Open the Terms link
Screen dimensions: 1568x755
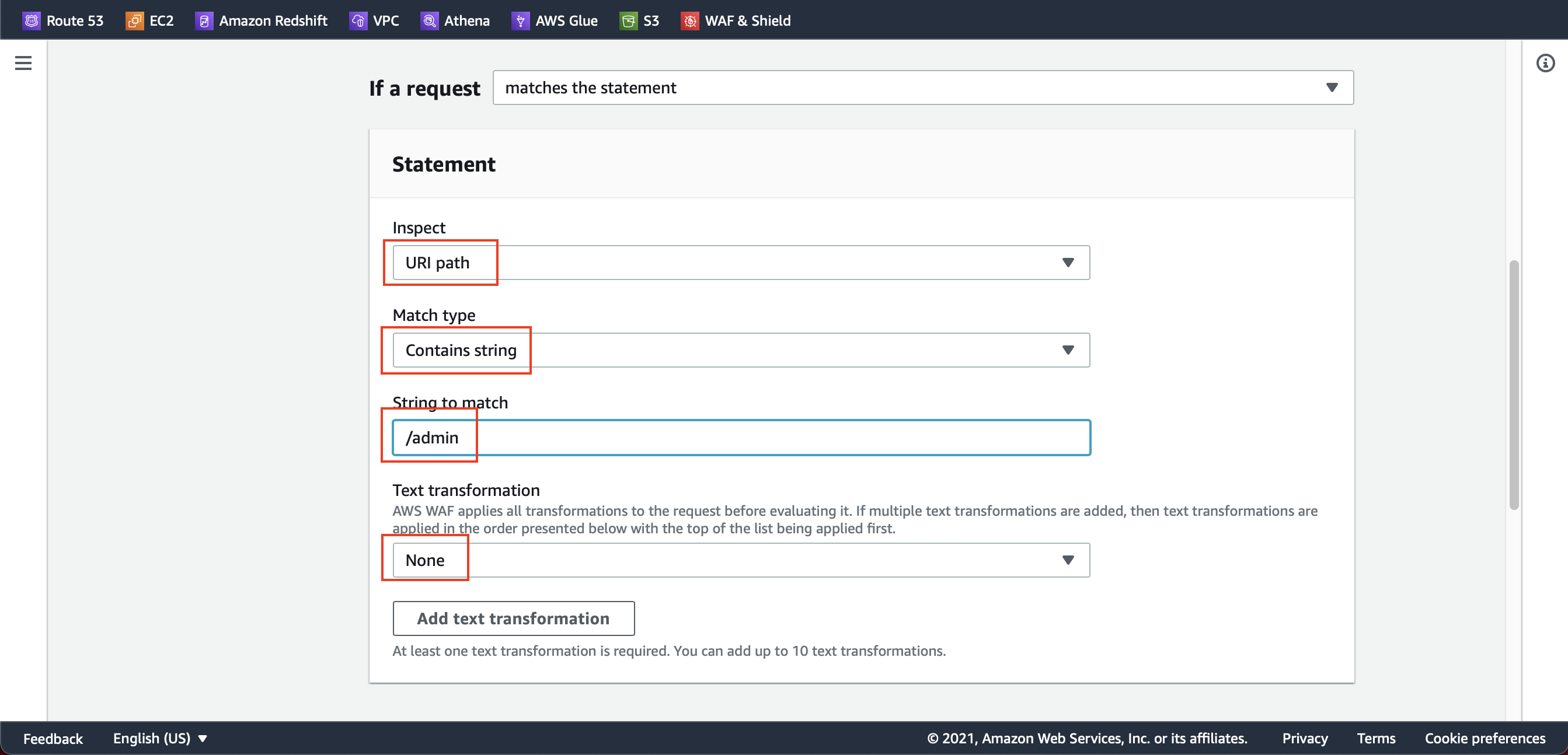1376,738
